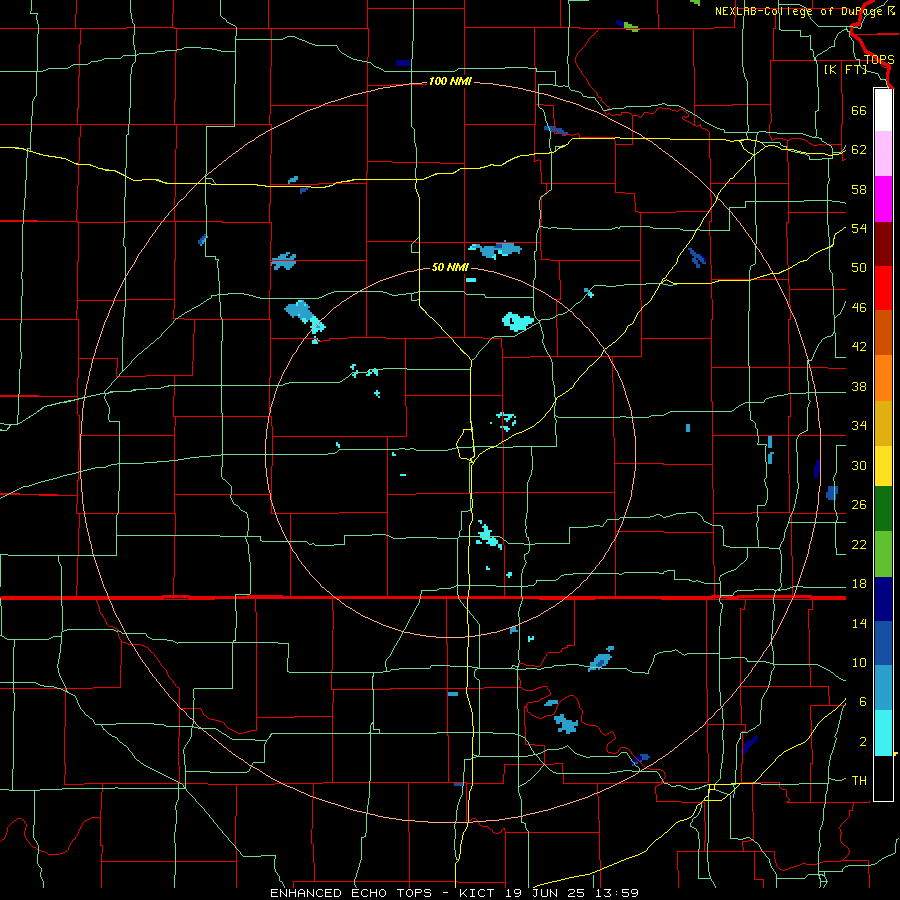Viewport: 900px width, 900px height.
Task: Click the "KICT" radar site identifier
Action: [x=479, y=893]
